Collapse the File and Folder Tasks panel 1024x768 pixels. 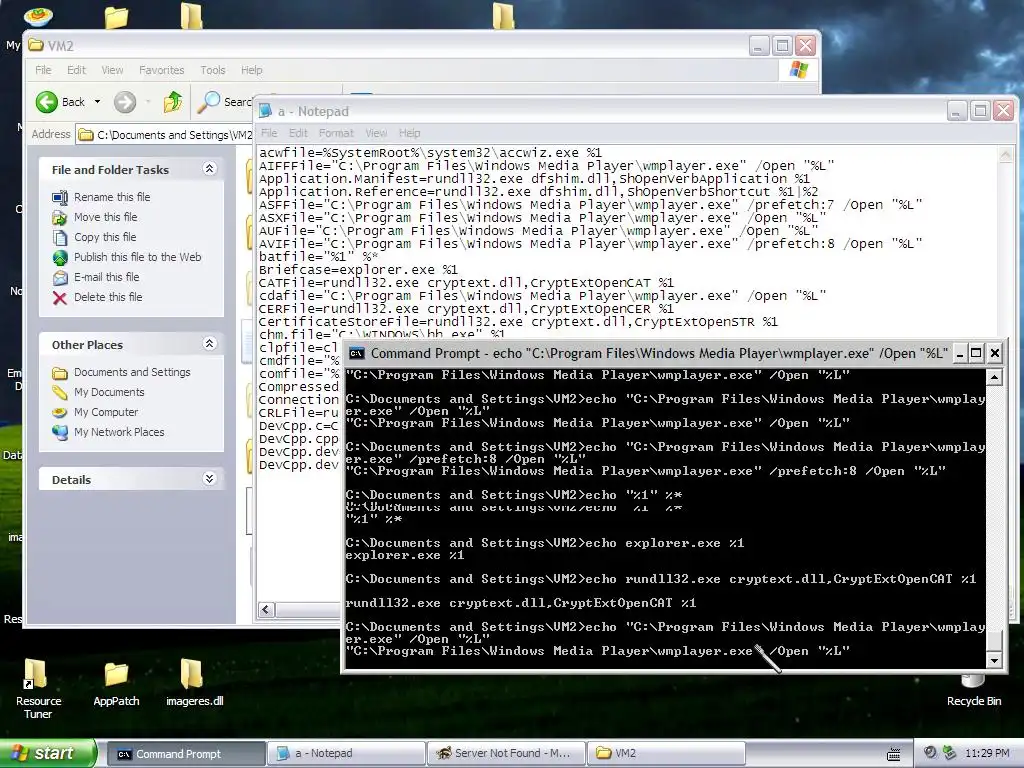coord(210,168)
